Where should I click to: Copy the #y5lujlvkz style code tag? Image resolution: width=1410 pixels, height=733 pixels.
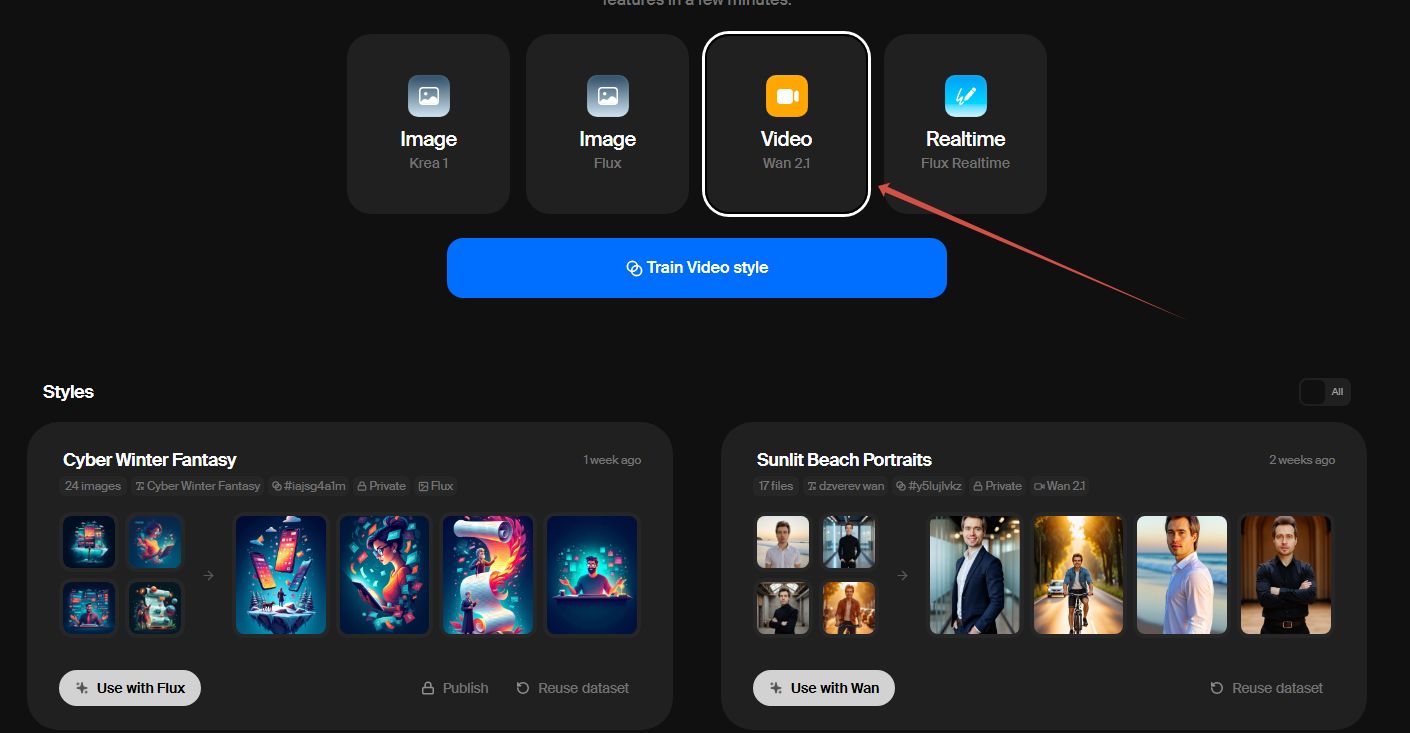pyautogui.click(x=929, y=486)
